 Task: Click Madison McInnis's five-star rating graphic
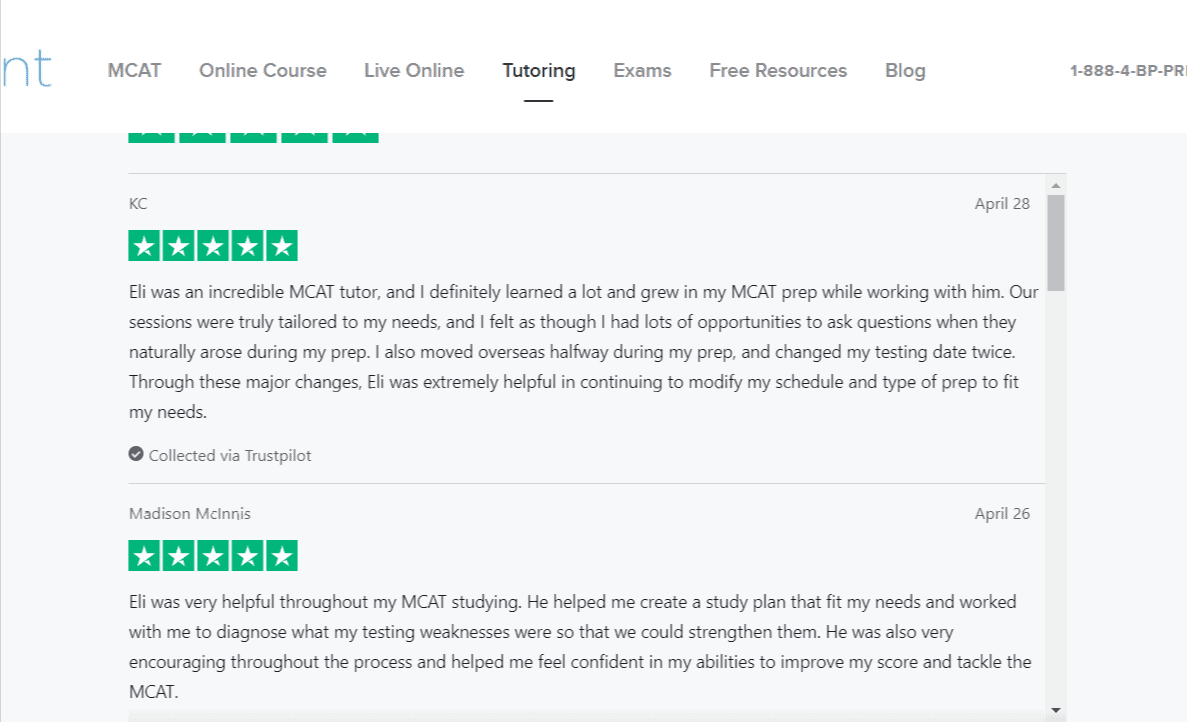tap(213, 556)
